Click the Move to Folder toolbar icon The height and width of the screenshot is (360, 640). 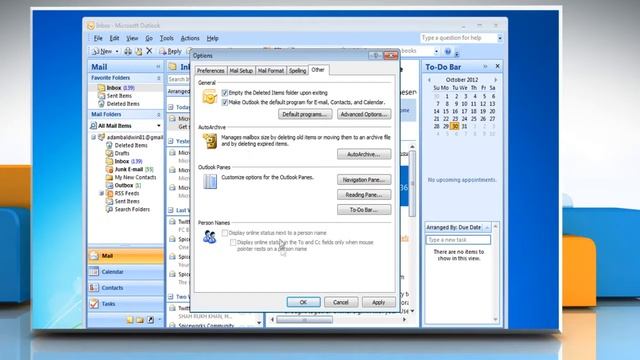point(139,51)
